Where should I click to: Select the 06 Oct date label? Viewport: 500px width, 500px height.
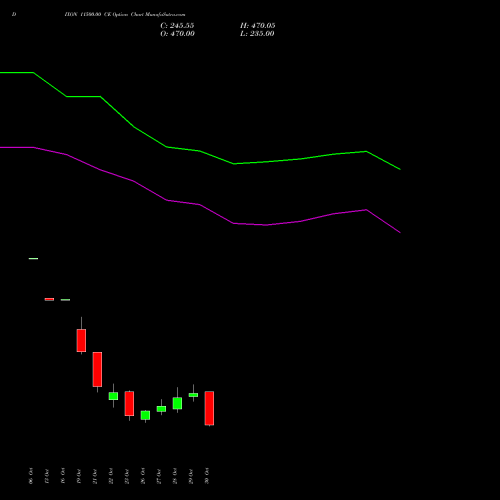pos(31,476)
